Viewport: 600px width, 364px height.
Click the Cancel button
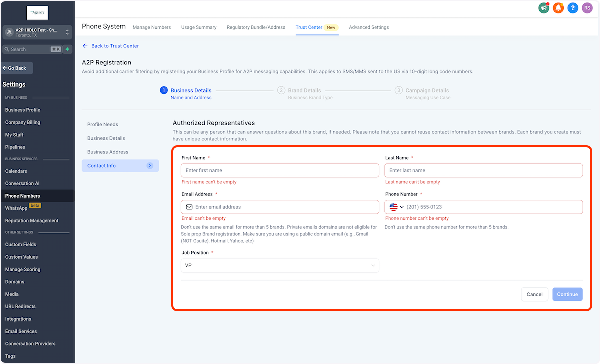[534, 294]
